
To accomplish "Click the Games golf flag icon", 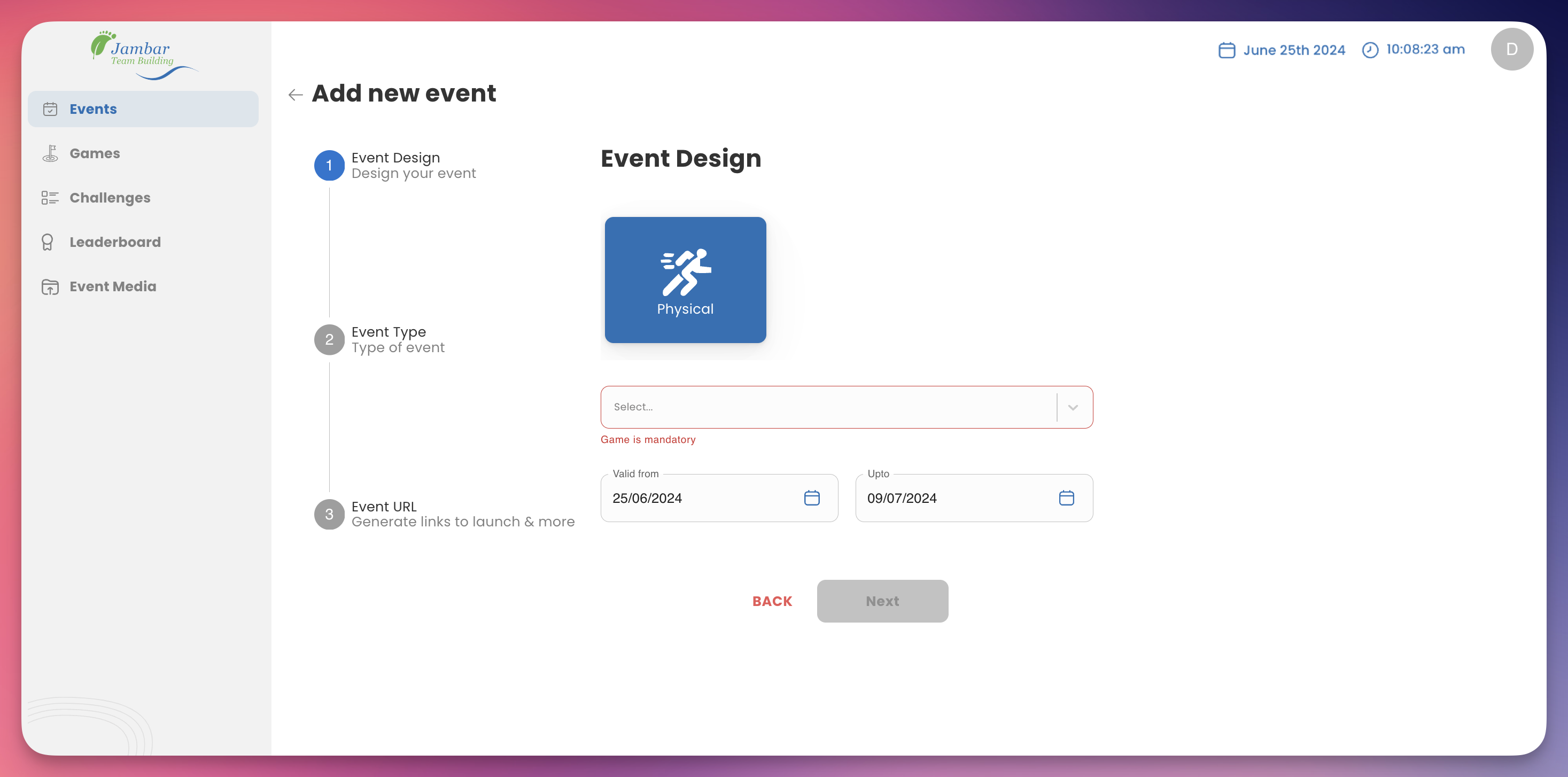I will coord(50,153).
